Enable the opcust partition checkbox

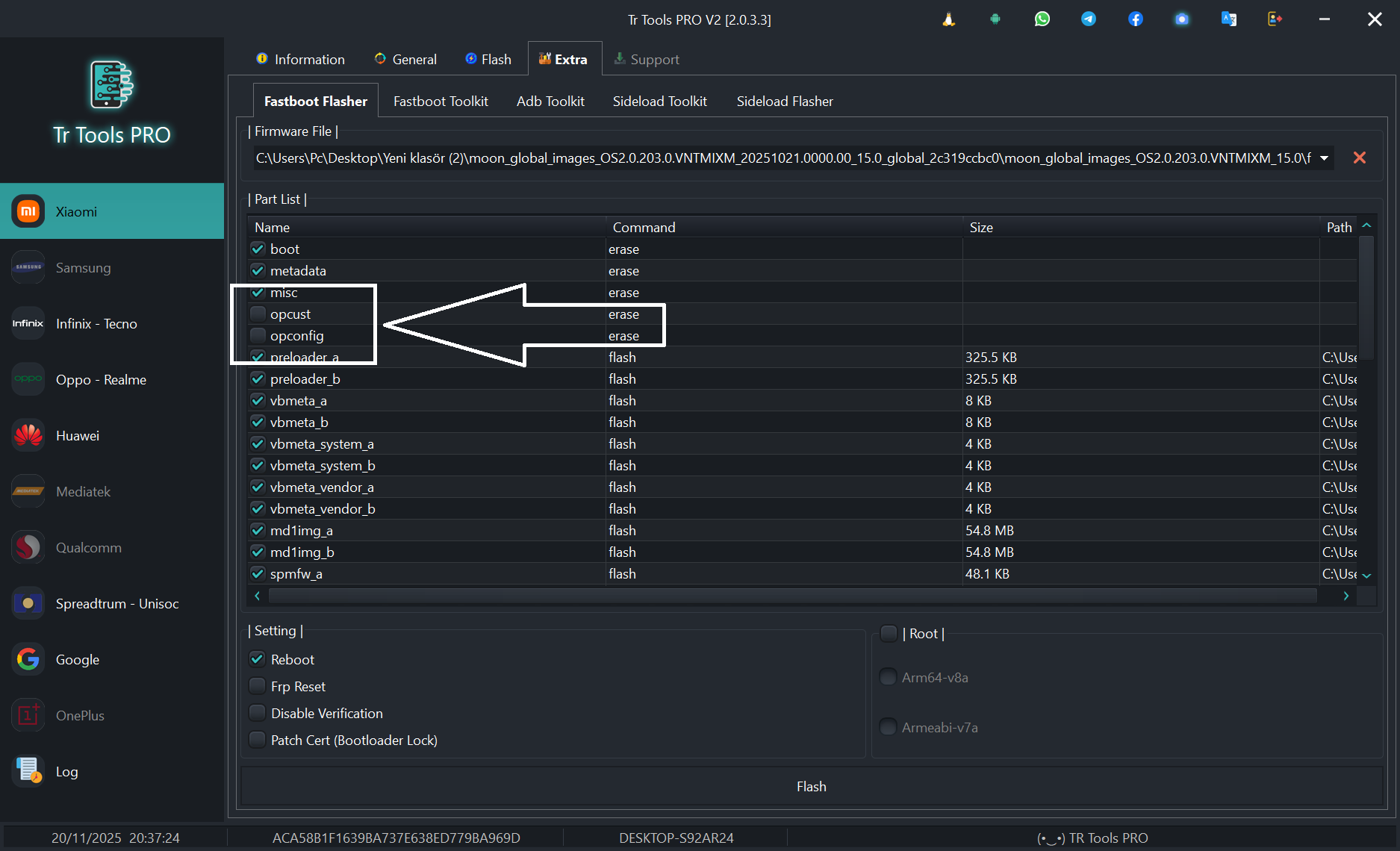[x=258, y=314]
